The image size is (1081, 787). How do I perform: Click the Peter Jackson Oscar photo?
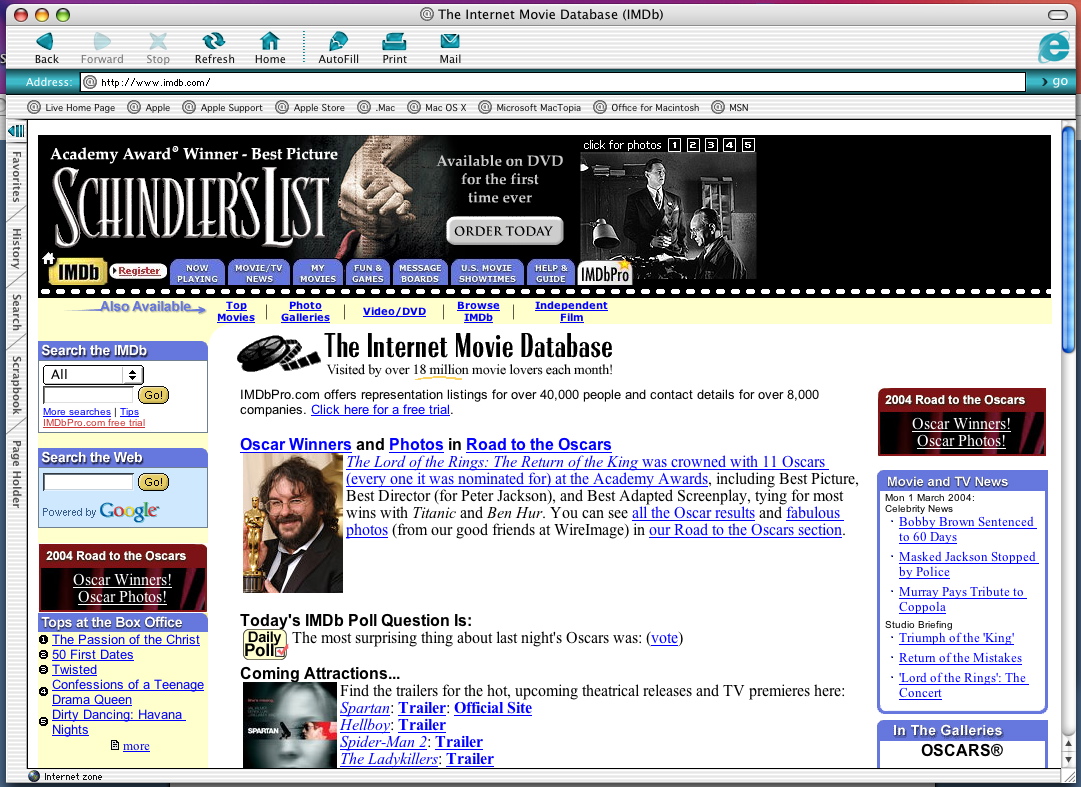(x=292, y=523)
